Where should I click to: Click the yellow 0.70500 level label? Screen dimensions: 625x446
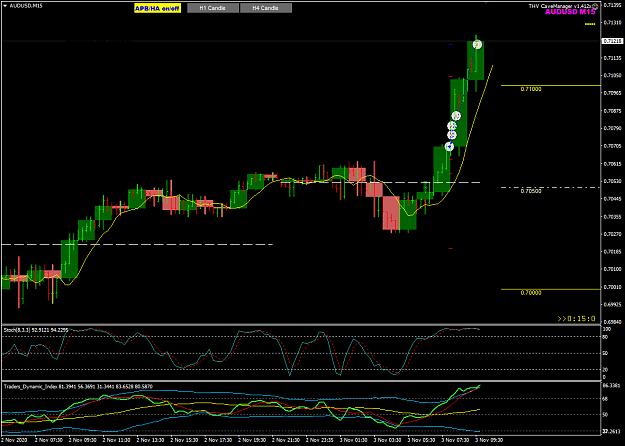tap(531, 191)
